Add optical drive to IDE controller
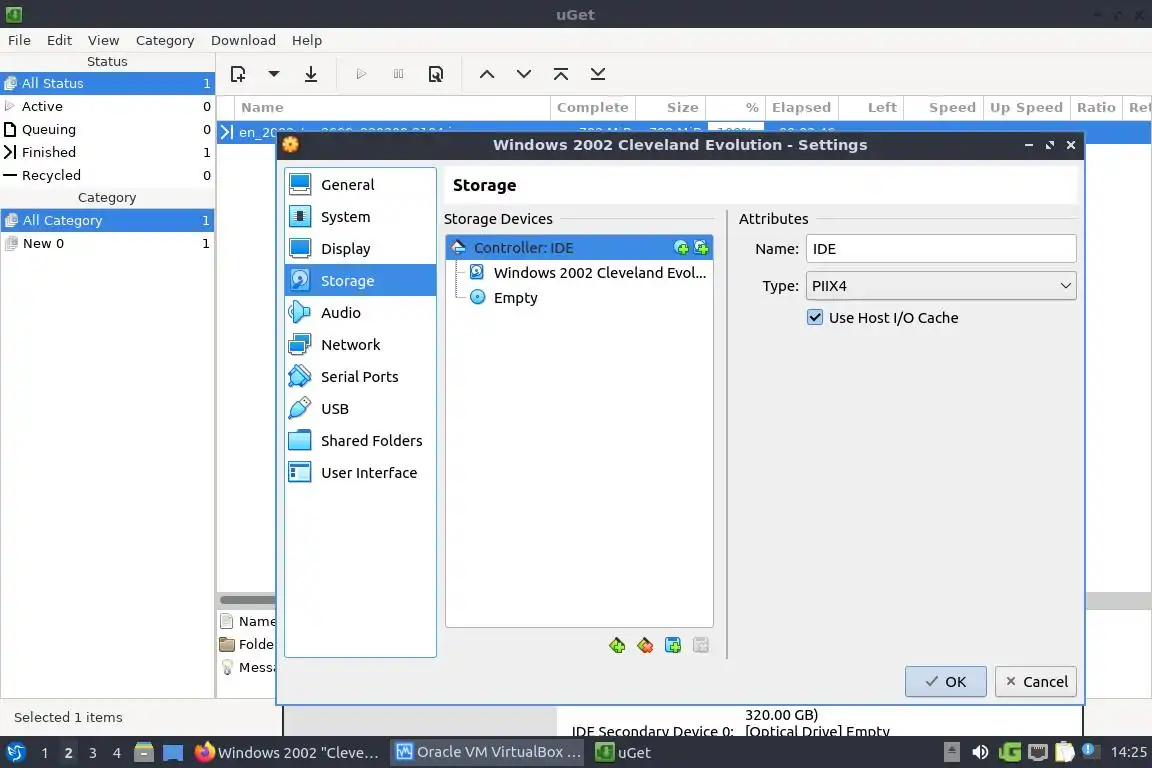Image resolution: width=1152 pixels, height=768 pixels. pos(681,248)
